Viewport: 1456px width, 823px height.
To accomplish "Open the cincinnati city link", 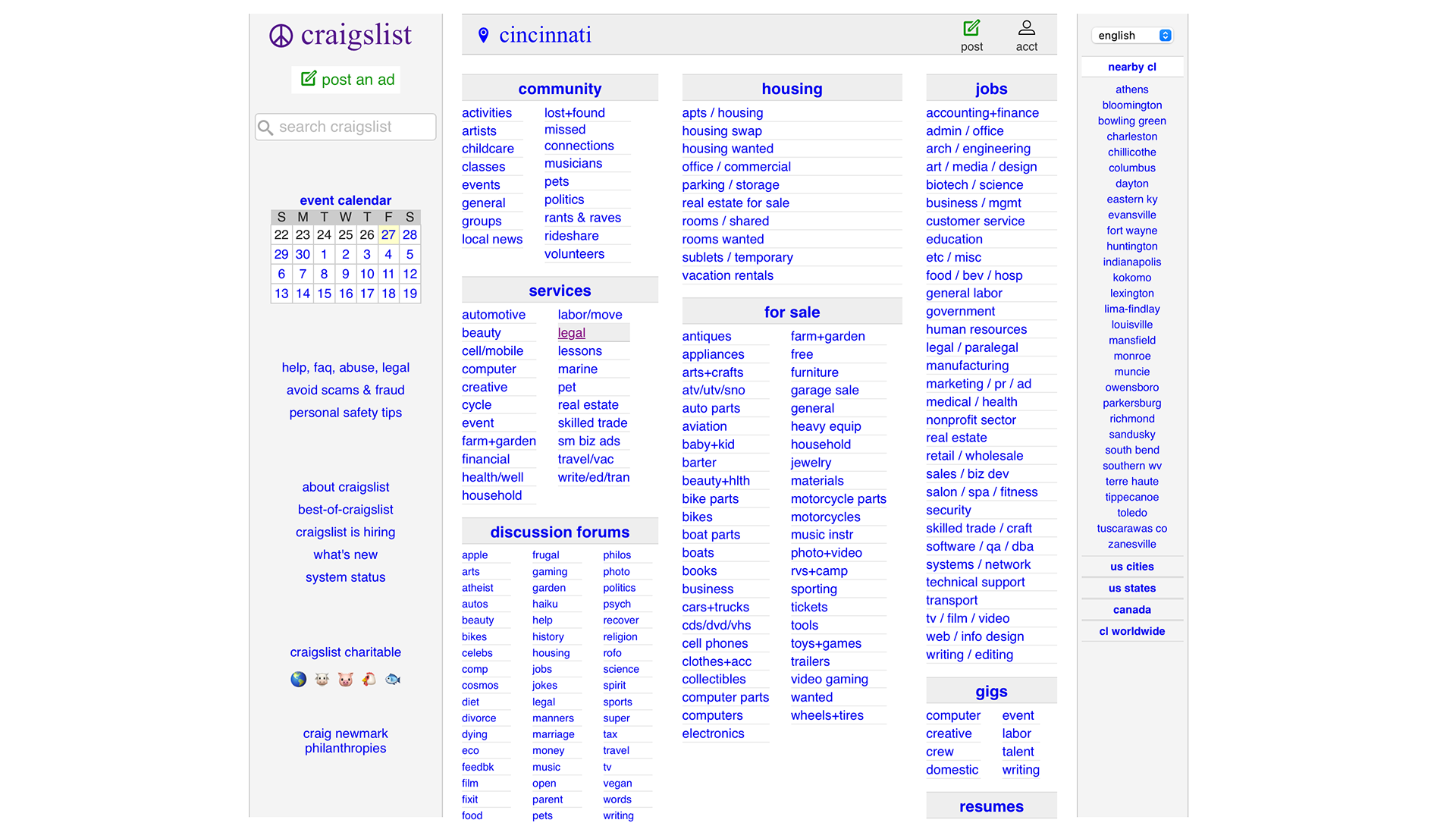I will click(x=545, y=35).
